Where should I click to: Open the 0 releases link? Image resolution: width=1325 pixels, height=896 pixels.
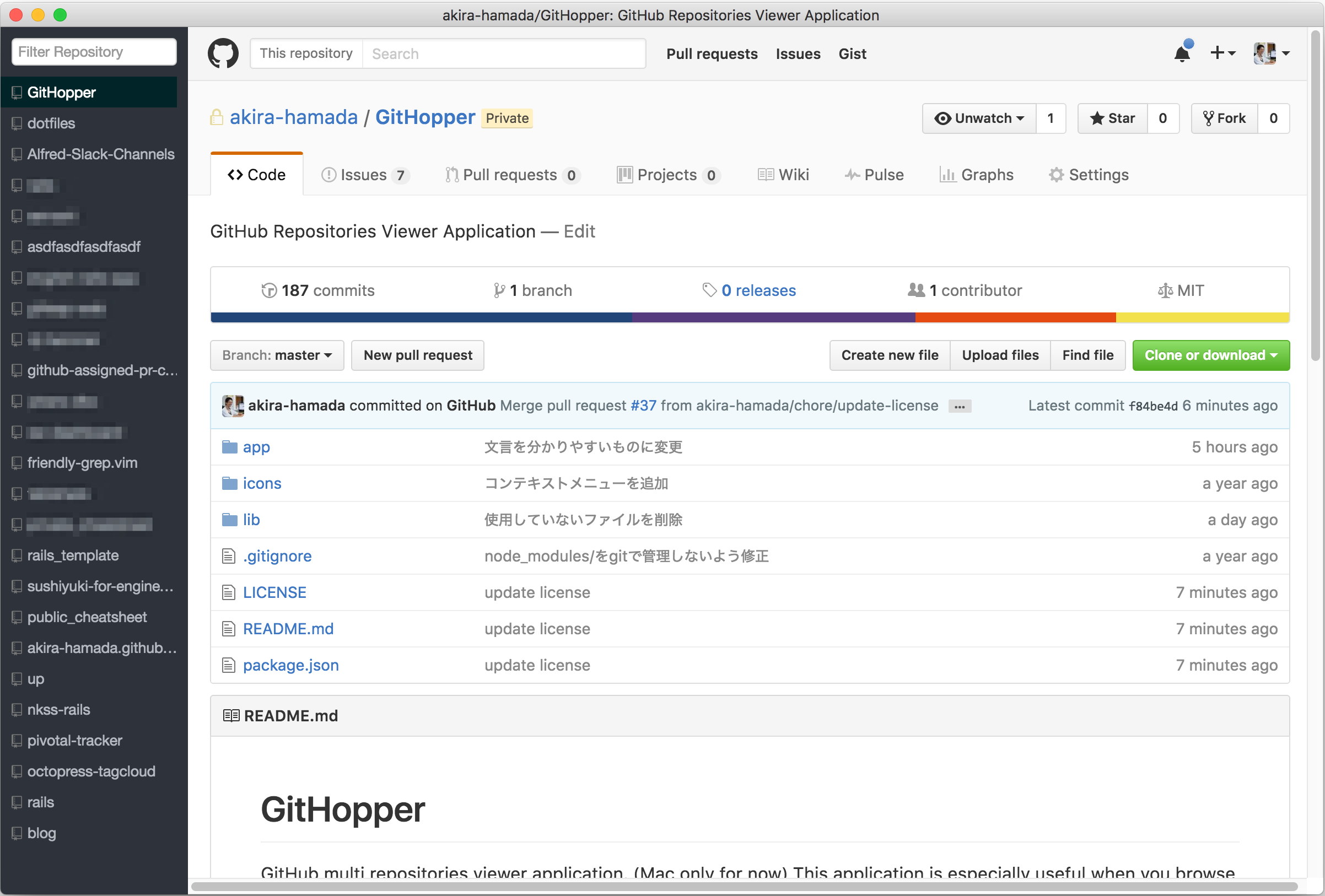coord(758,291)
